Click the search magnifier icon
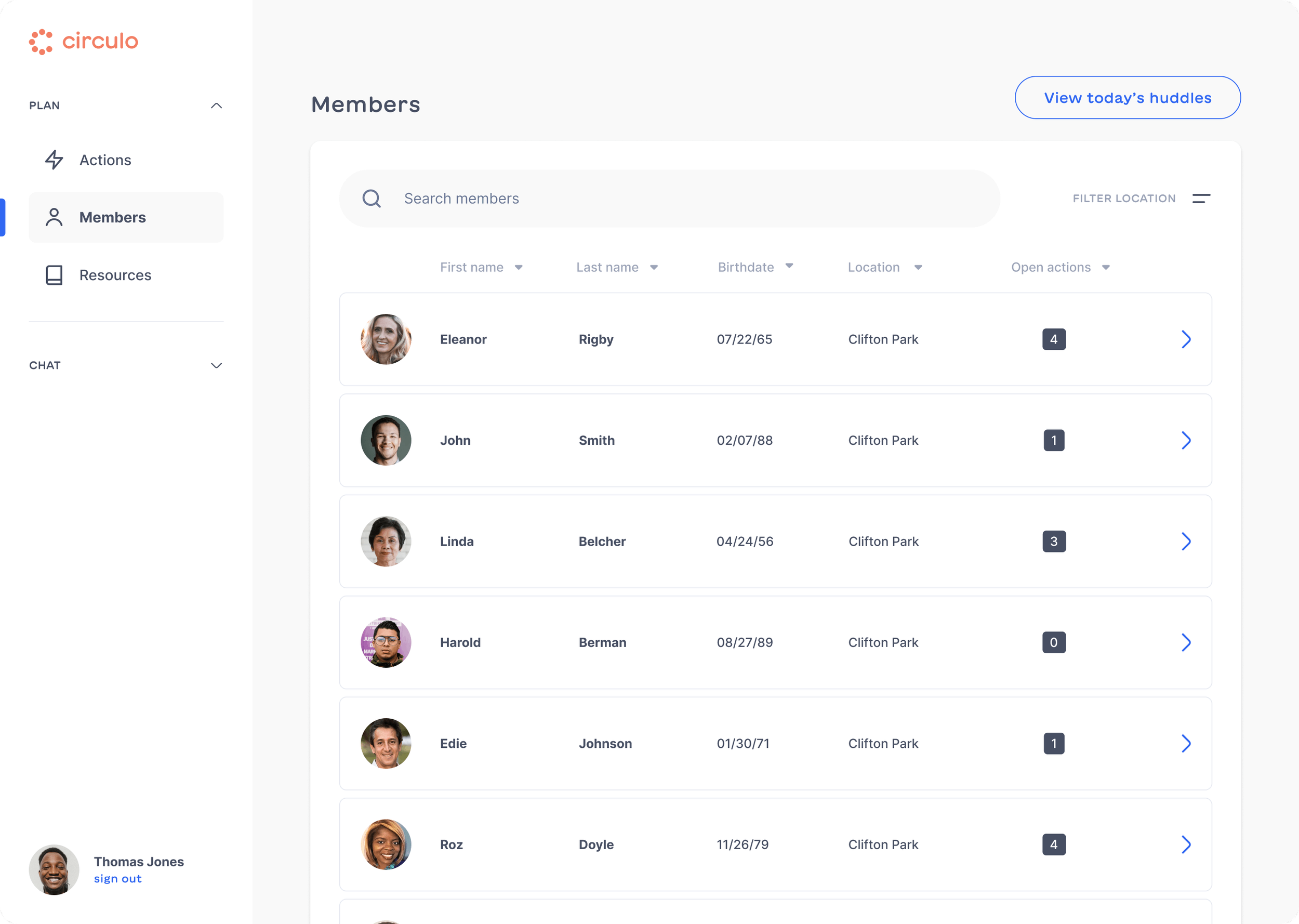This screenshot has width=1299, height=924. [372, 198]
